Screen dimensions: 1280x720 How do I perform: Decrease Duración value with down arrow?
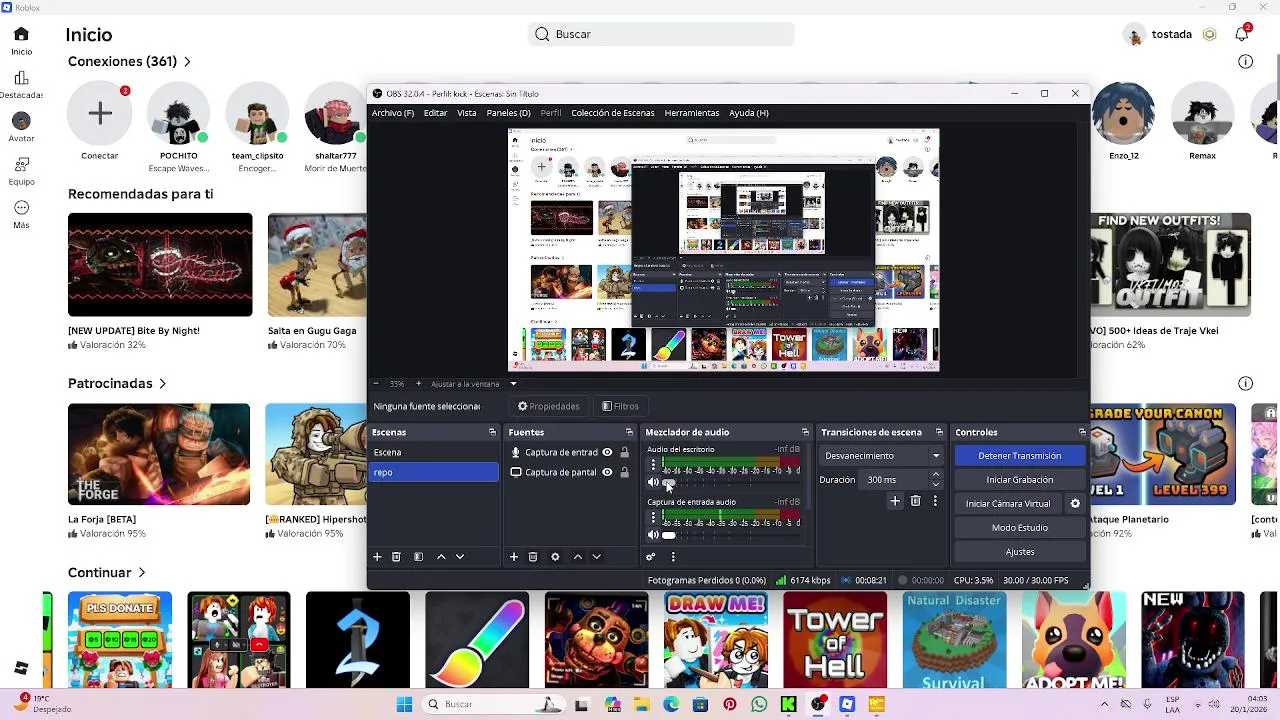(x=936, y=485)
